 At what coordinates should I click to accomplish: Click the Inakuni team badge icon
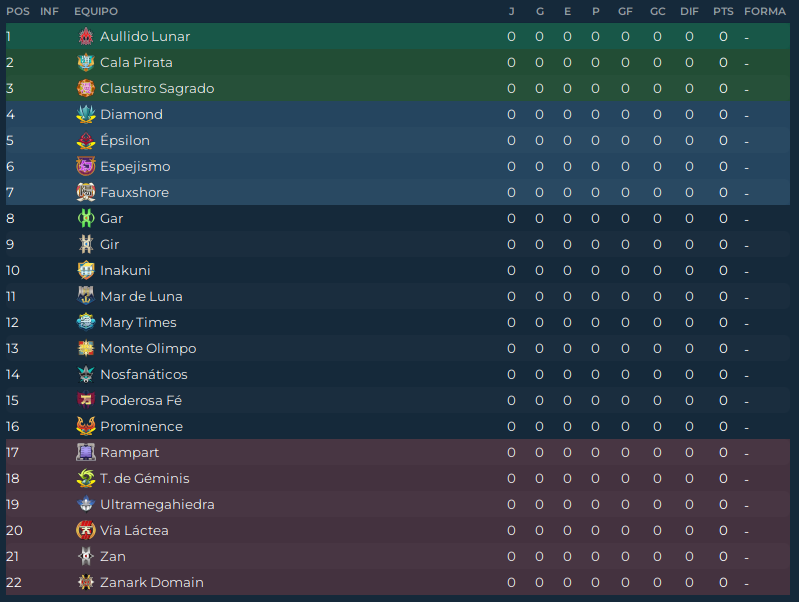pos(86,271)
